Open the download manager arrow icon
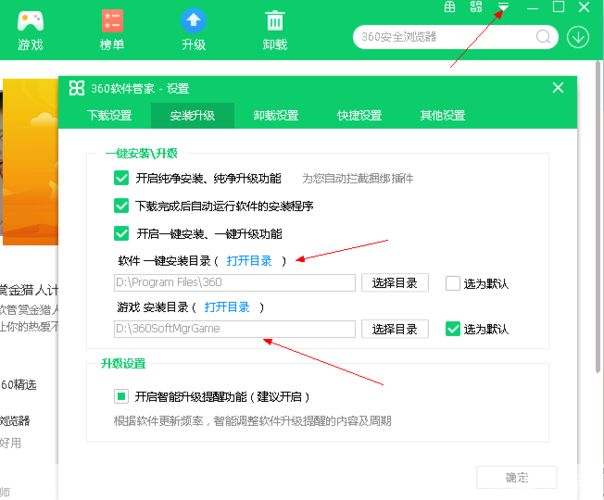Screen dimensions: 604x500 (578, 37)
